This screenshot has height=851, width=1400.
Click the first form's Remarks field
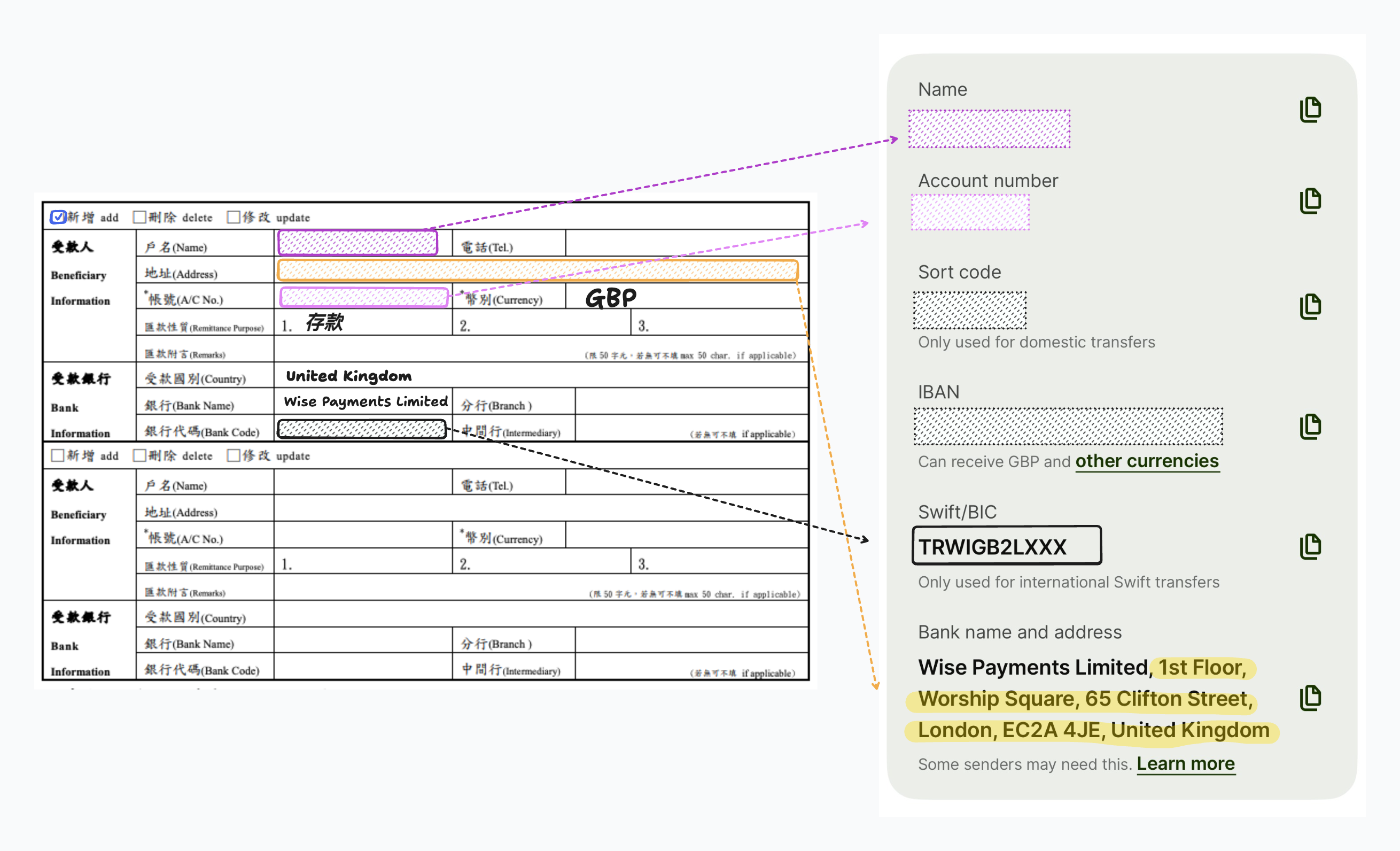541,349
